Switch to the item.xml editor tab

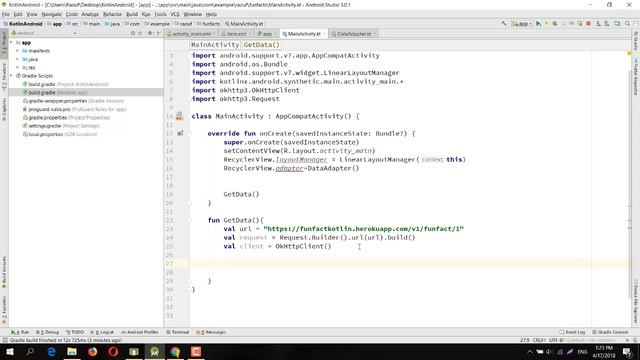[x=236, y=34]
